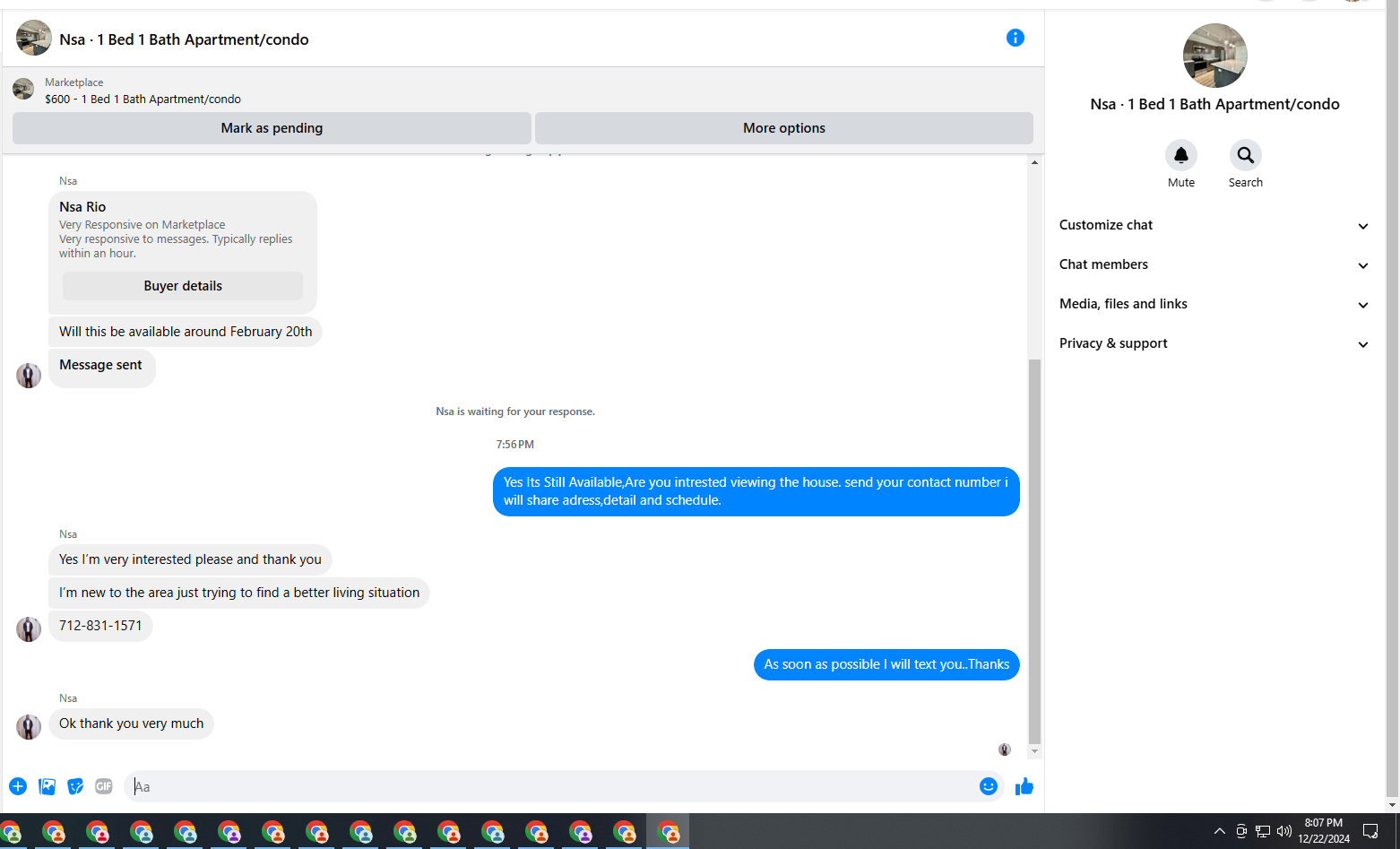This screenshot has height=849, width=1400.
Task: Click the taskbar clock showing 8:07 PM
Action: (1323, 831)
